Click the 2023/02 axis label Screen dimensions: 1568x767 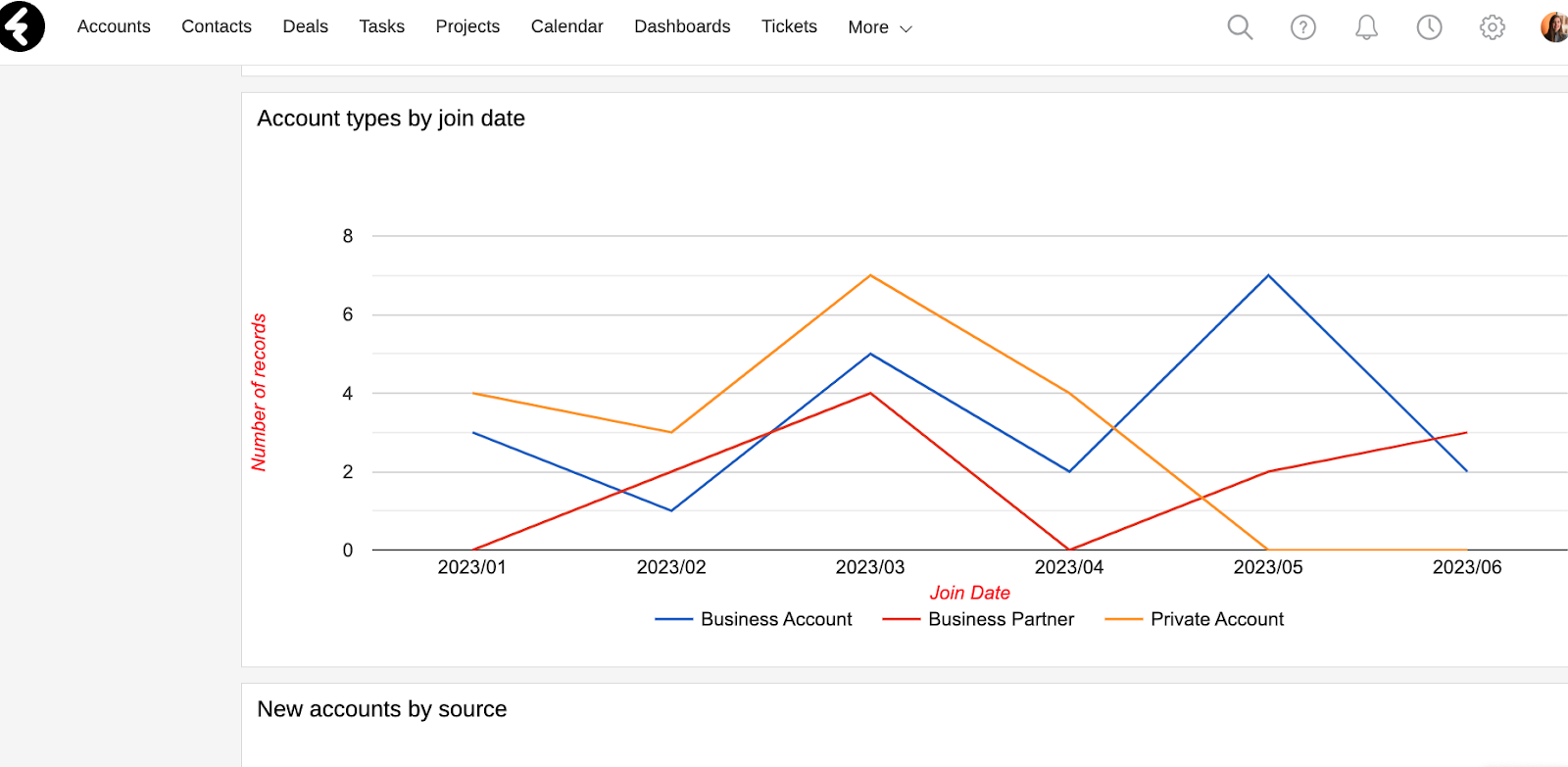[671, 567]
